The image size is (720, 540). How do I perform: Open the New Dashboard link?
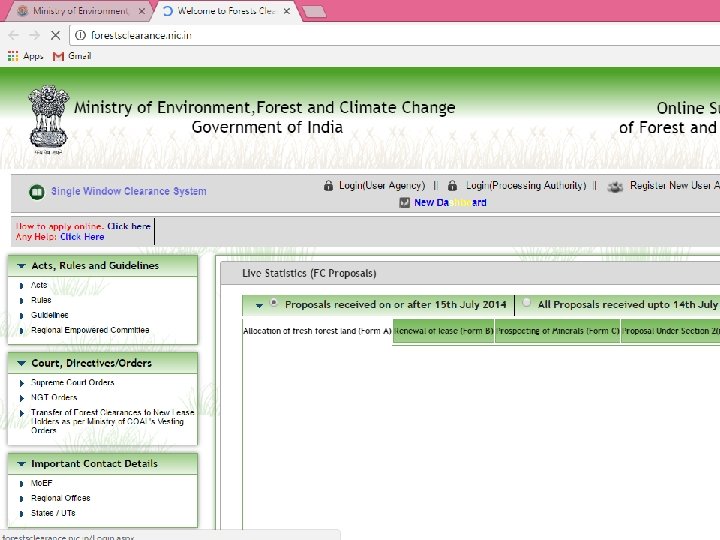click(x=450, y=202)
